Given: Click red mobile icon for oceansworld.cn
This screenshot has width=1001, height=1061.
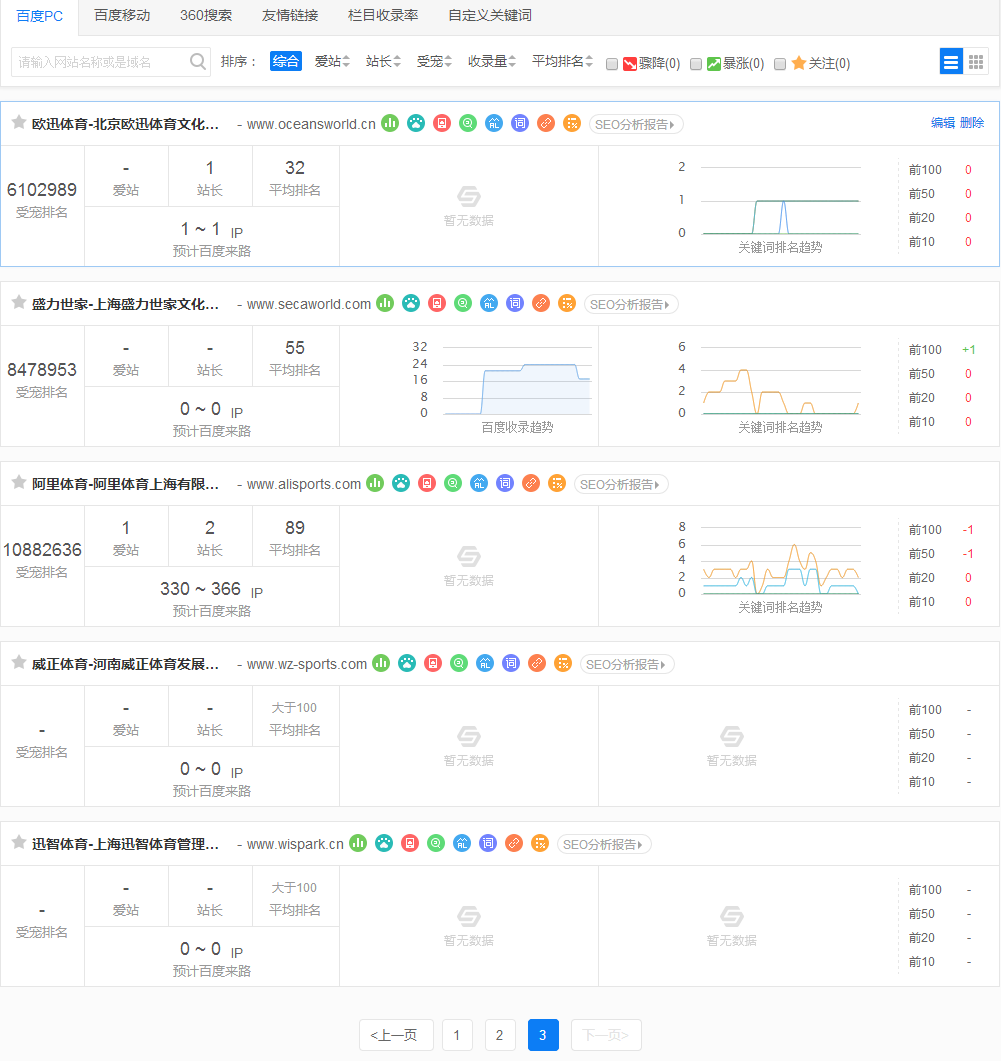Looking at the screenshot, I should [x=442, y=123].
